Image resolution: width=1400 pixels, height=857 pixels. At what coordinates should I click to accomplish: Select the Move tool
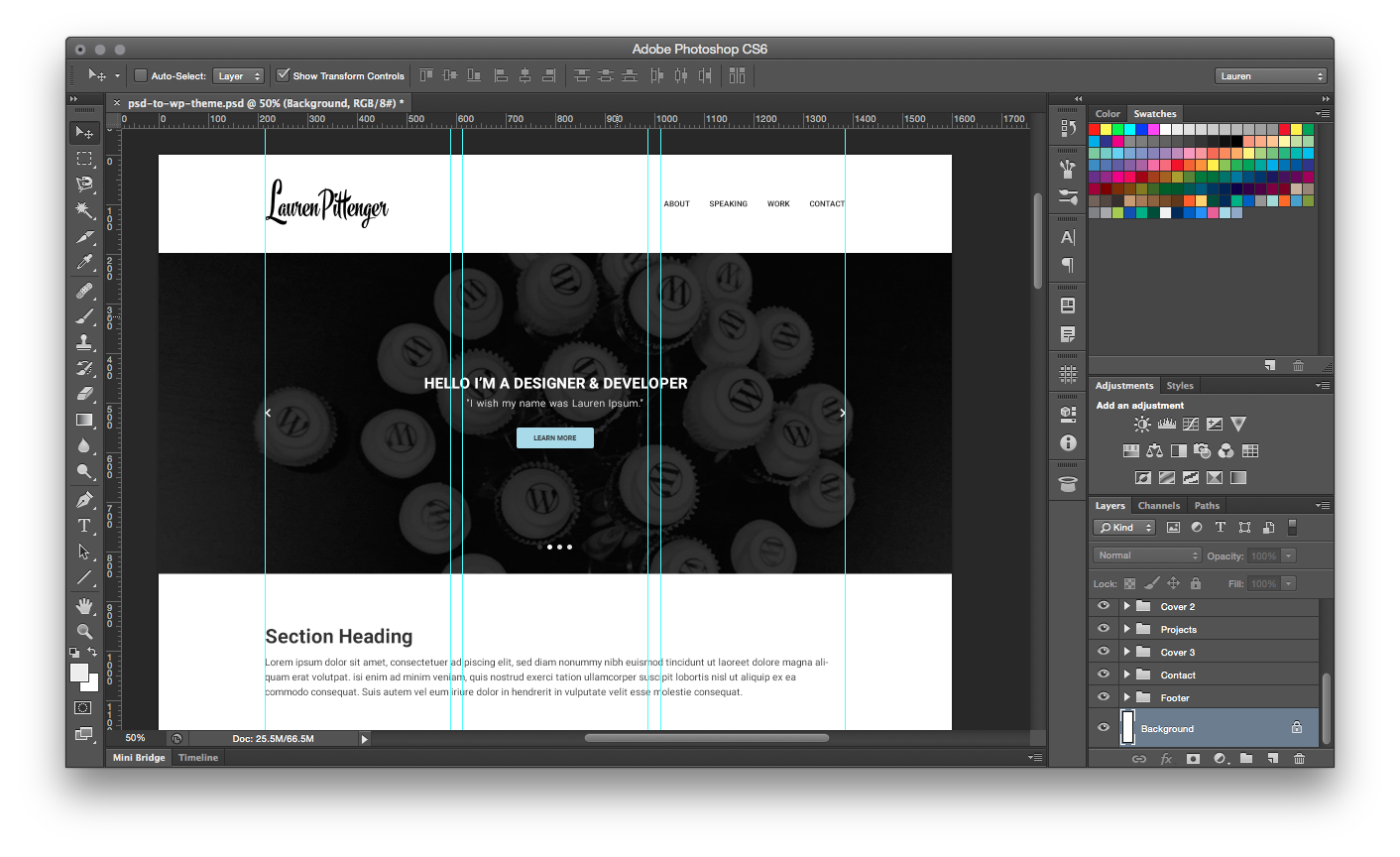(84, 133)
